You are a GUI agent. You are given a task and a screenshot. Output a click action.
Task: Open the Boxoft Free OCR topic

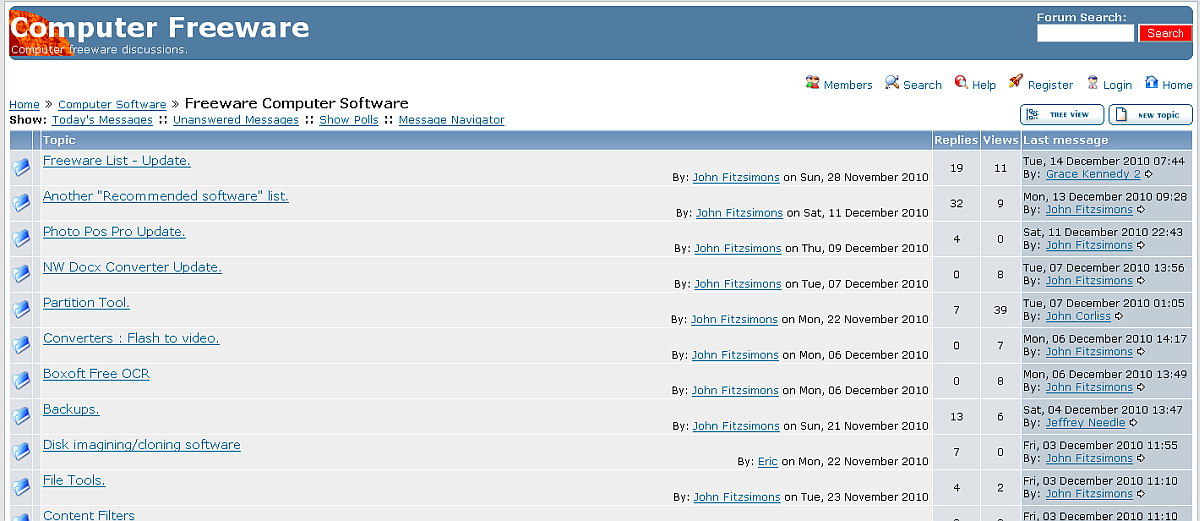96,374
